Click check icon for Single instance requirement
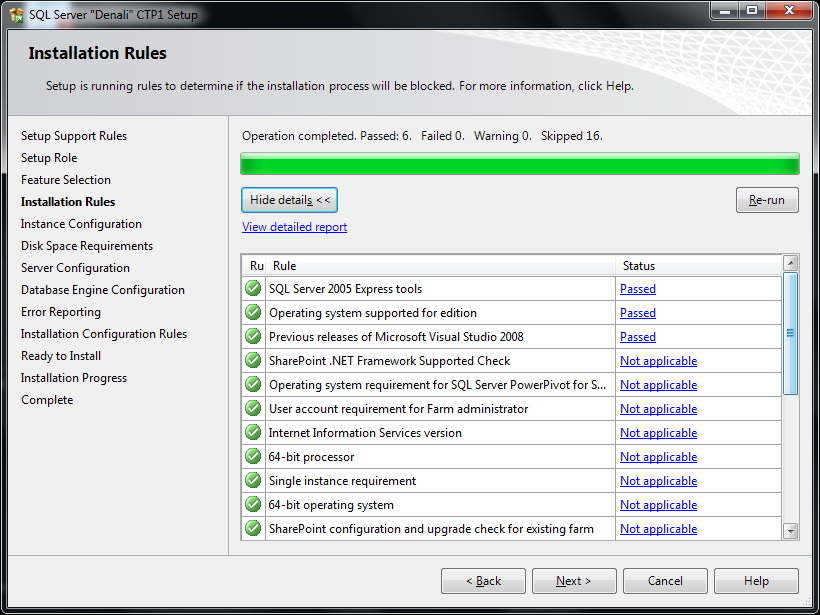This screenshot has height=615, width=820. pyautogui.click(x=253, y=481)
